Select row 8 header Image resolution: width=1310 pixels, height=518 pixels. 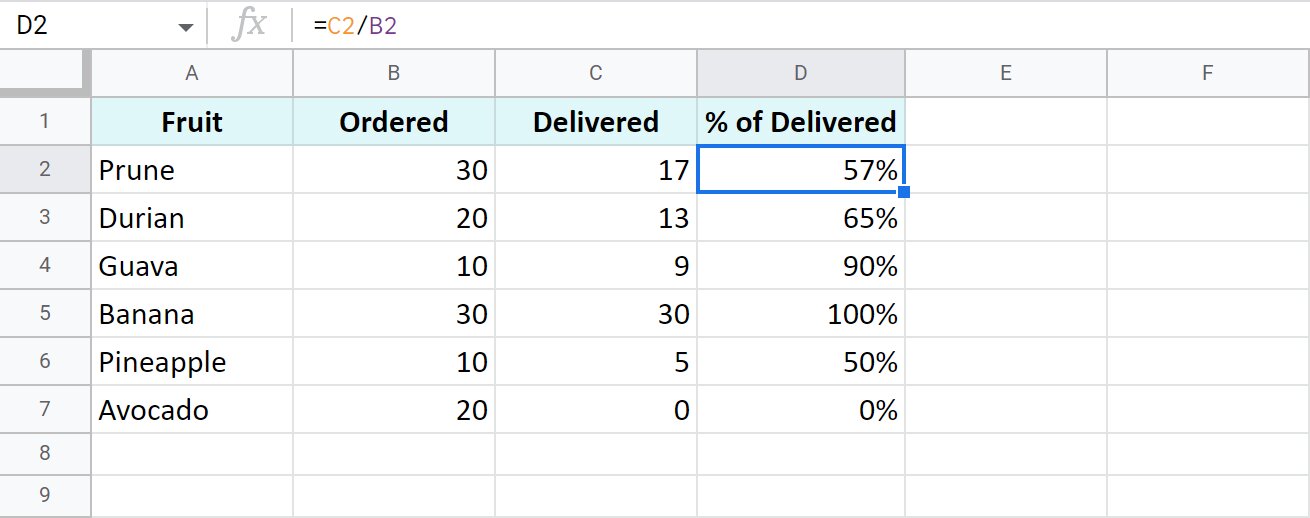click(x=45, y=453)
